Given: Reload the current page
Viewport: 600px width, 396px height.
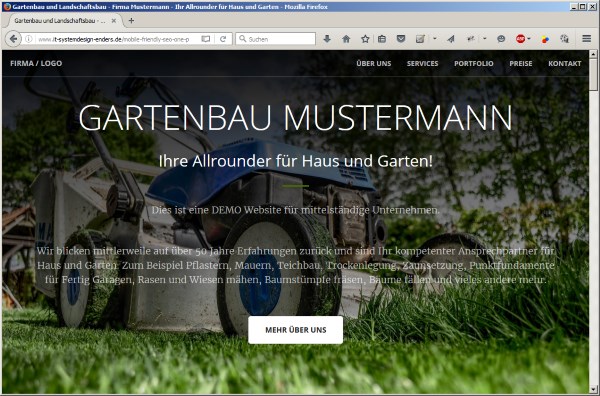Looking at the screenshot, I should [x=223, y=39].
